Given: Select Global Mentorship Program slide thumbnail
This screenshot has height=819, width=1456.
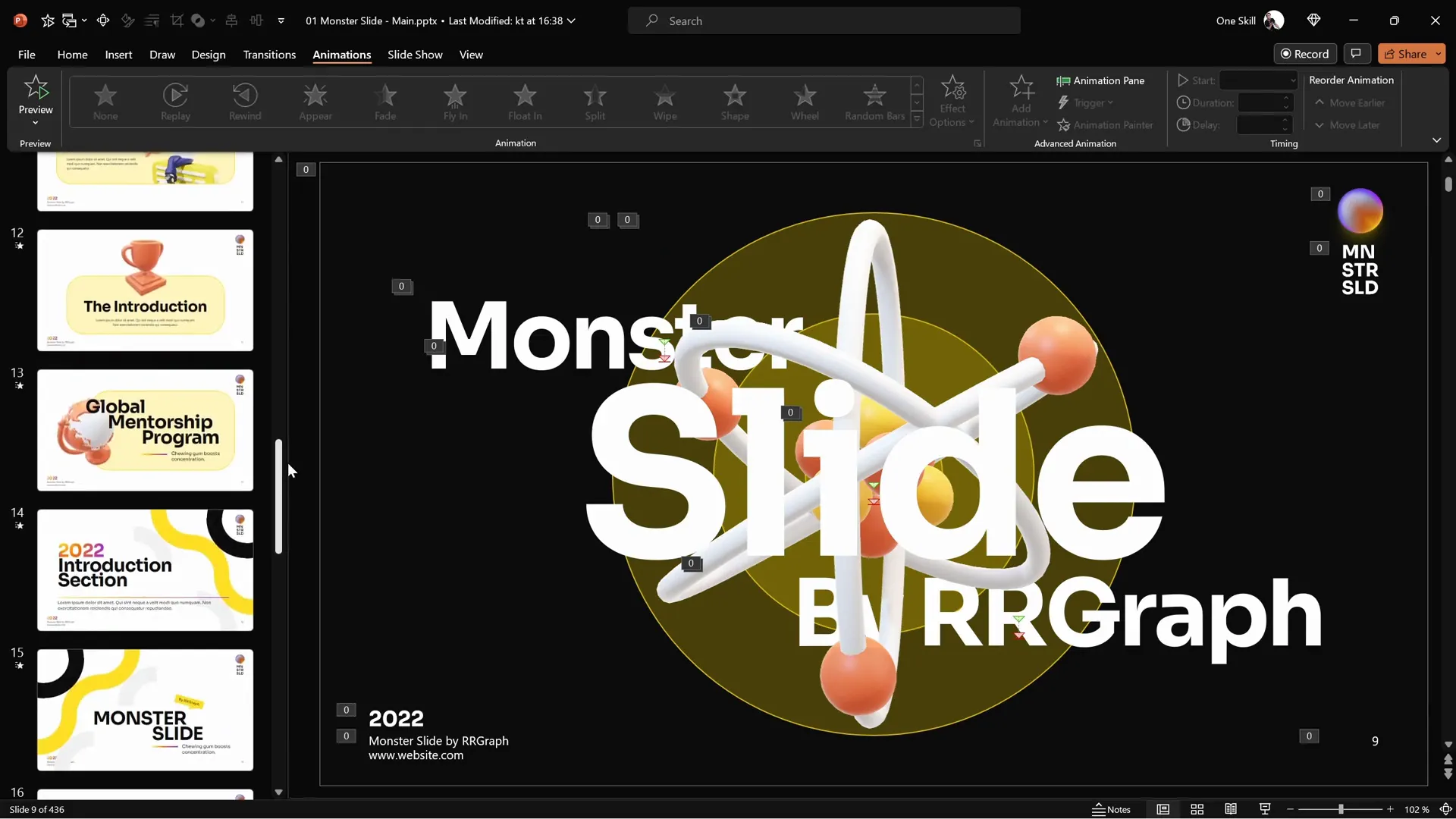Looking at the screenshot, I should (145, 430).
